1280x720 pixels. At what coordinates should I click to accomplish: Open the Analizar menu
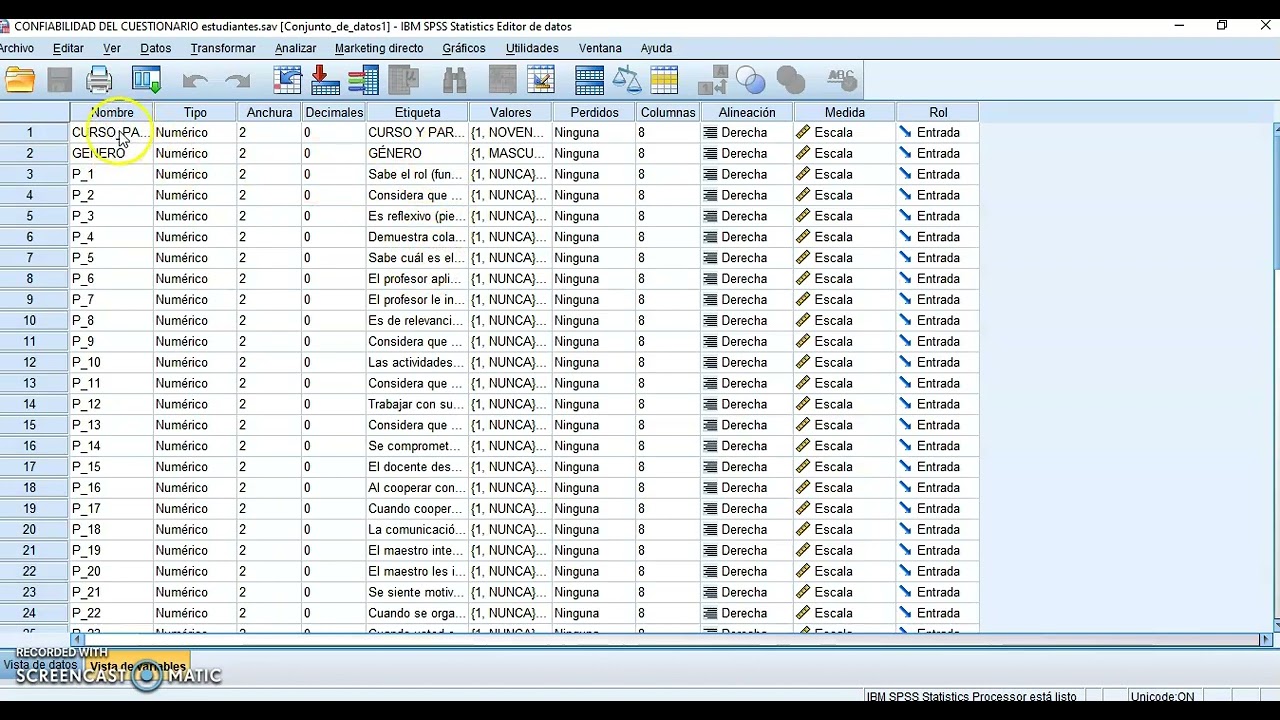pyautogui.click(x=296, y=48)
